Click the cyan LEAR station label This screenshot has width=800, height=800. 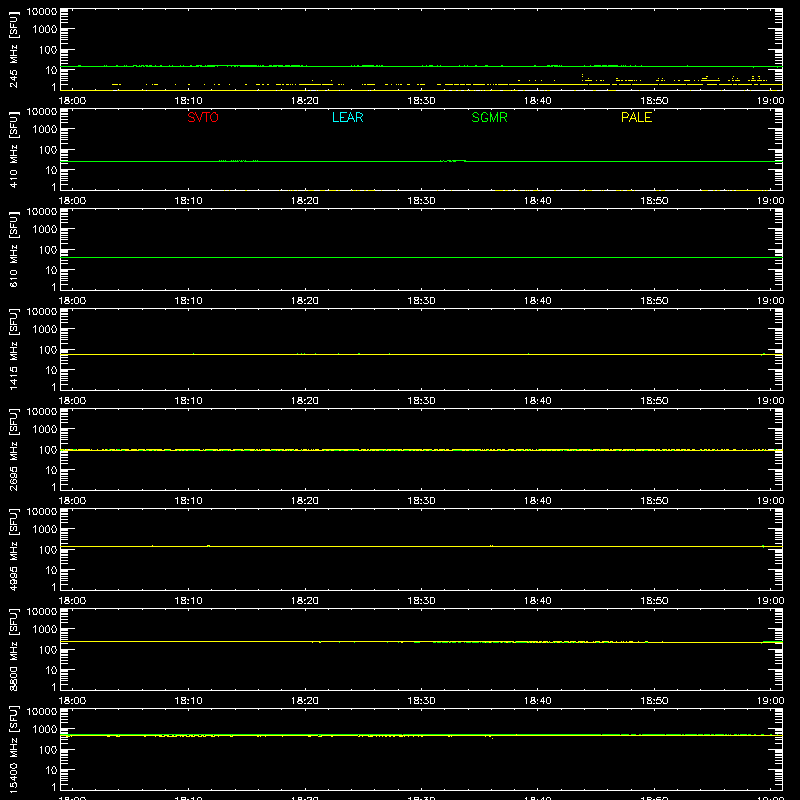coord(347,117)
